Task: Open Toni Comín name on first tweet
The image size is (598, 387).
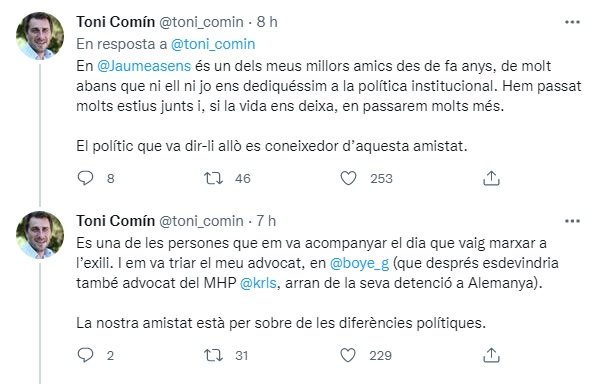Action: coord(115,22)
